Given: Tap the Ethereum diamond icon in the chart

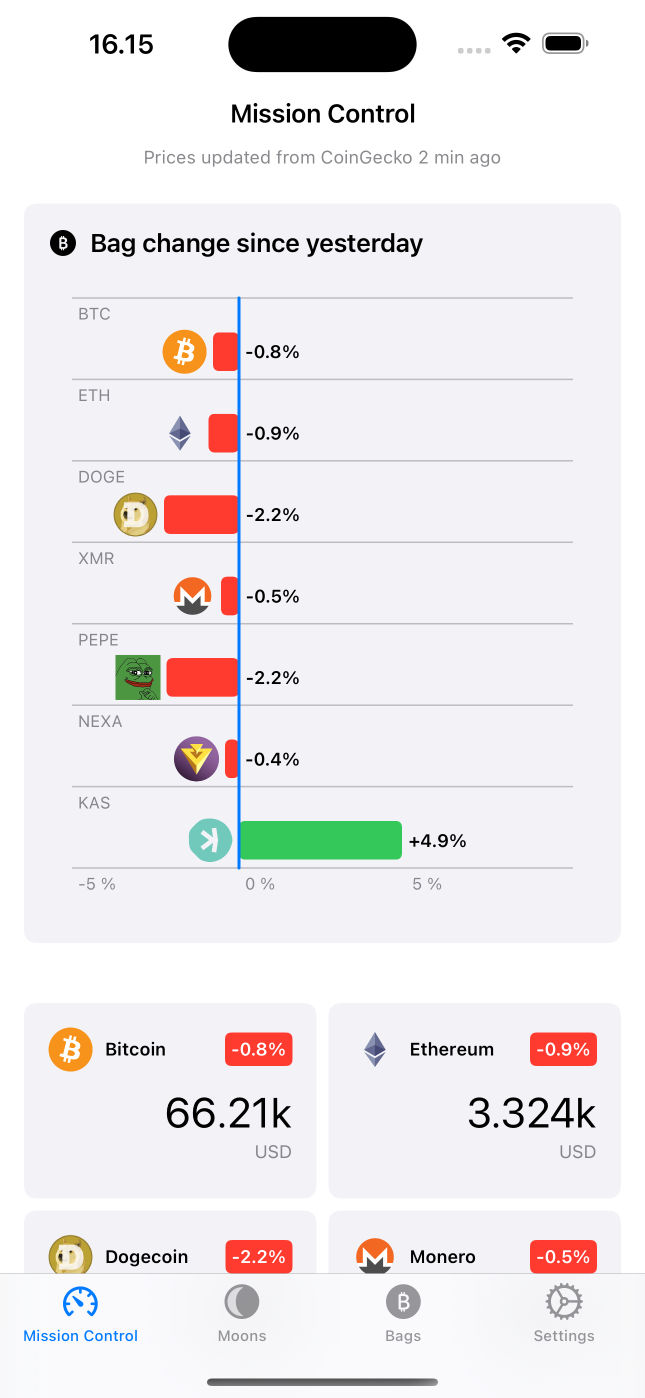Looking at the screenshot, I should (180, 433).
